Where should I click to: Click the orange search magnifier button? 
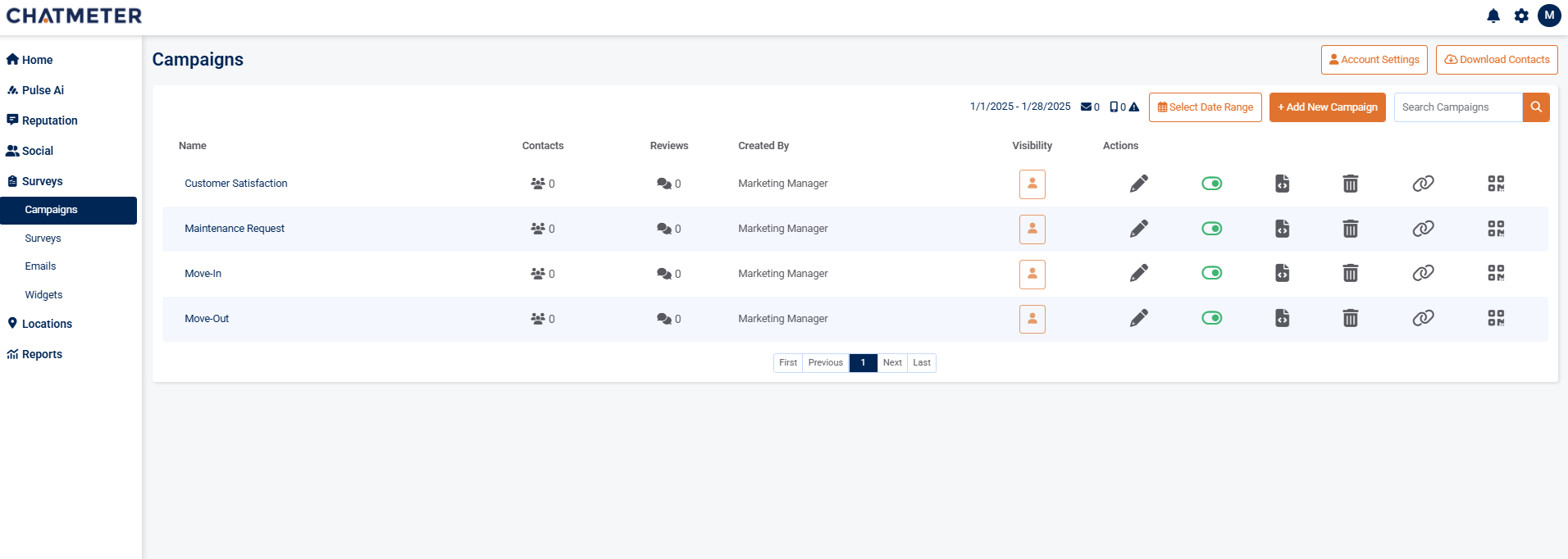click(1536, 107)
